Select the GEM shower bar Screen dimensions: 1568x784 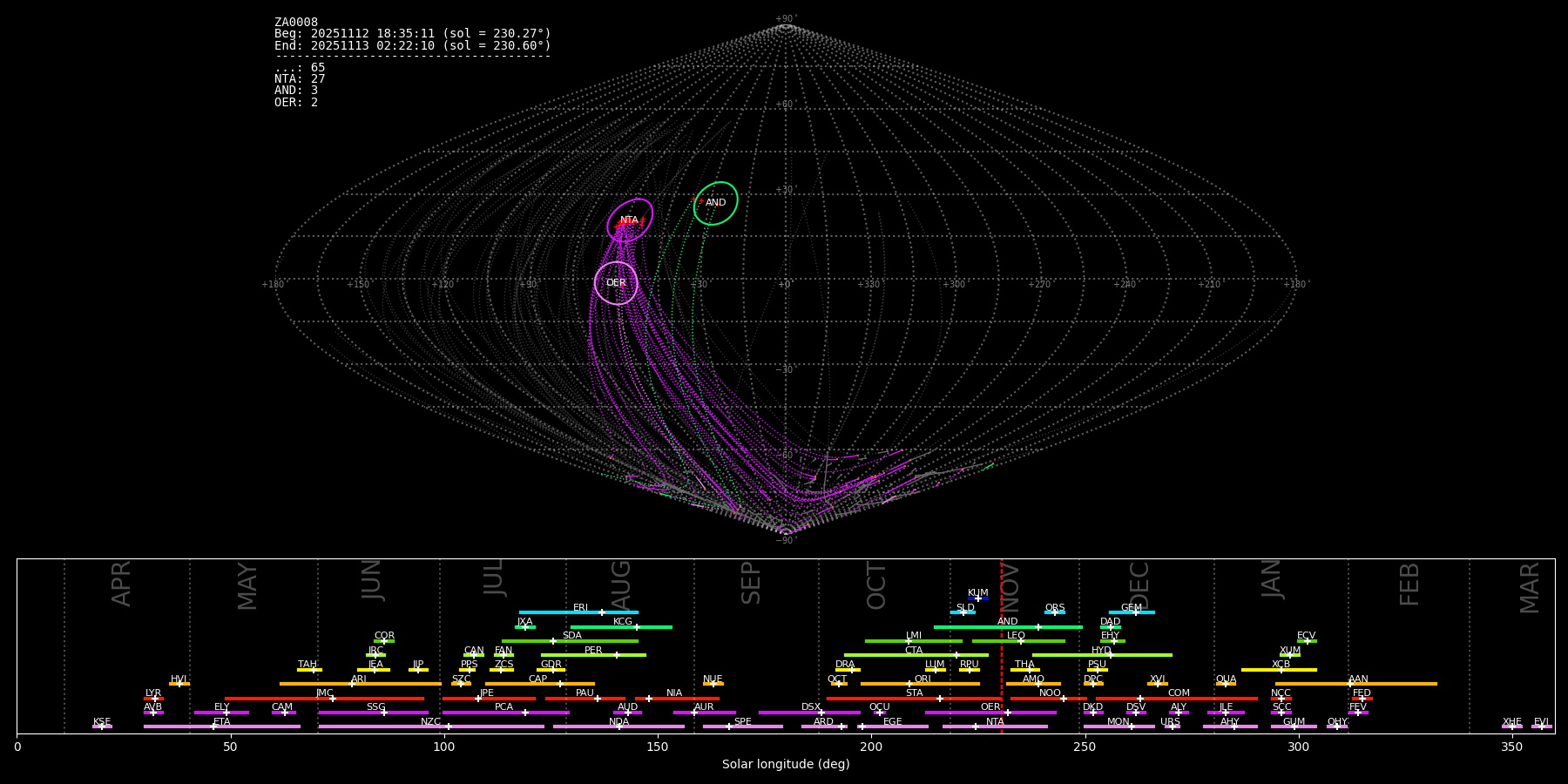pos(1132,612)
